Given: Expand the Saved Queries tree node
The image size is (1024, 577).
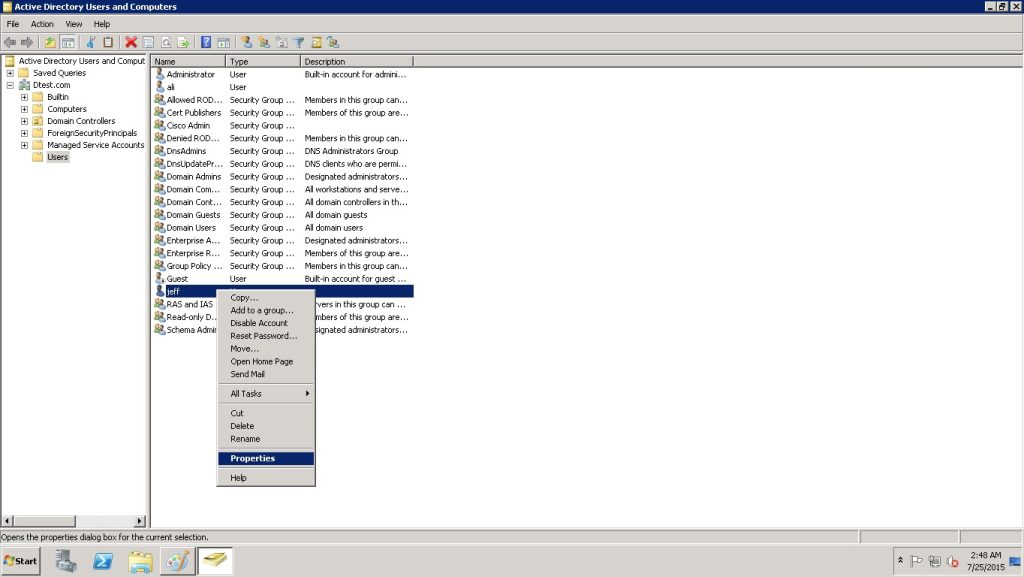Looking at the screenshot, I should [x=10, y=73].
